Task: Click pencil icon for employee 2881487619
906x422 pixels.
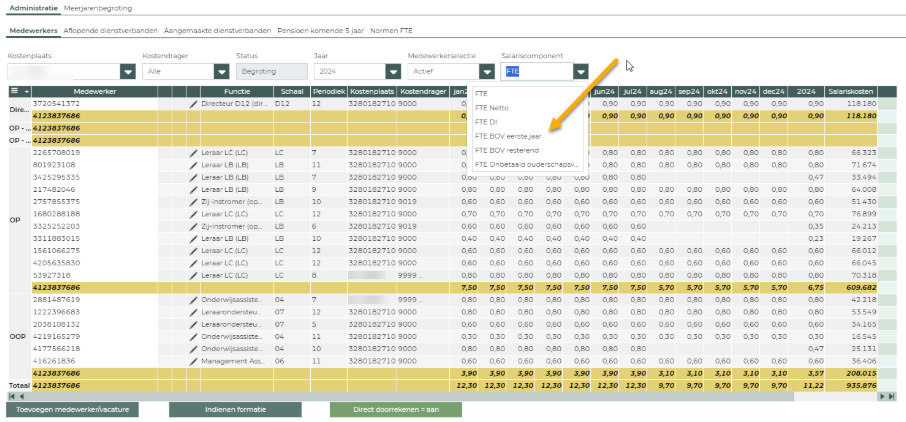Action: pyautogui.click(x=194, y=299)
